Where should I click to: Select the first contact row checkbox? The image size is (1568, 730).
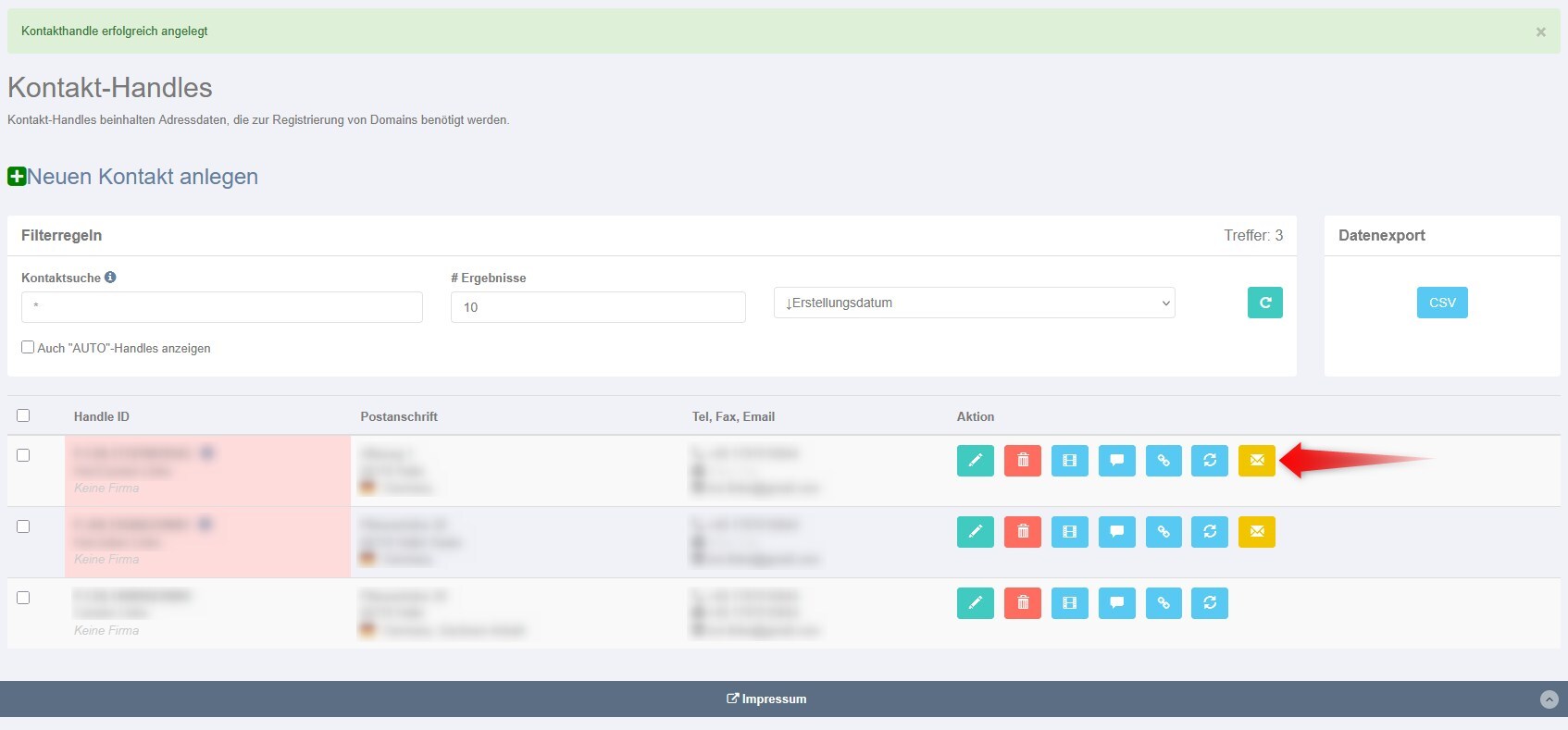point(23,456)
